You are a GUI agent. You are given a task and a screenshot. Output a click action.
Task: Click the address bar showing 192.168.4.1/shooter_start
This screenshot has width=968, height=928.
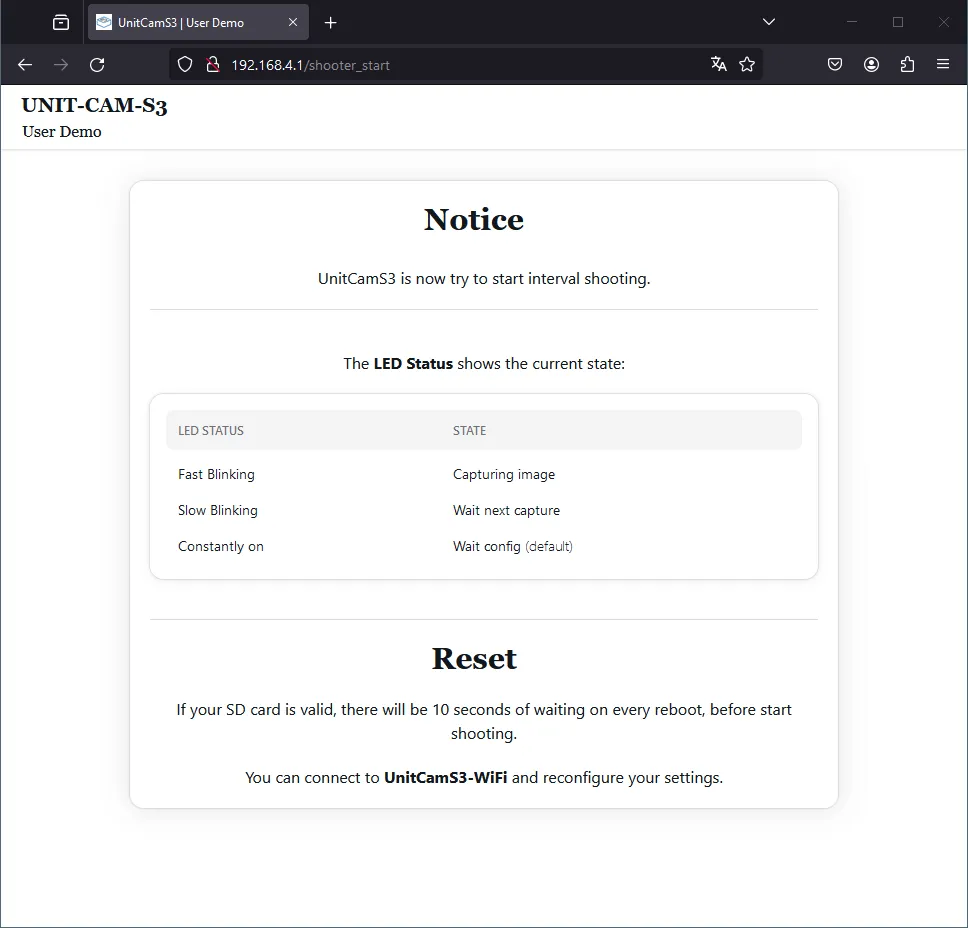pos(450,65)
